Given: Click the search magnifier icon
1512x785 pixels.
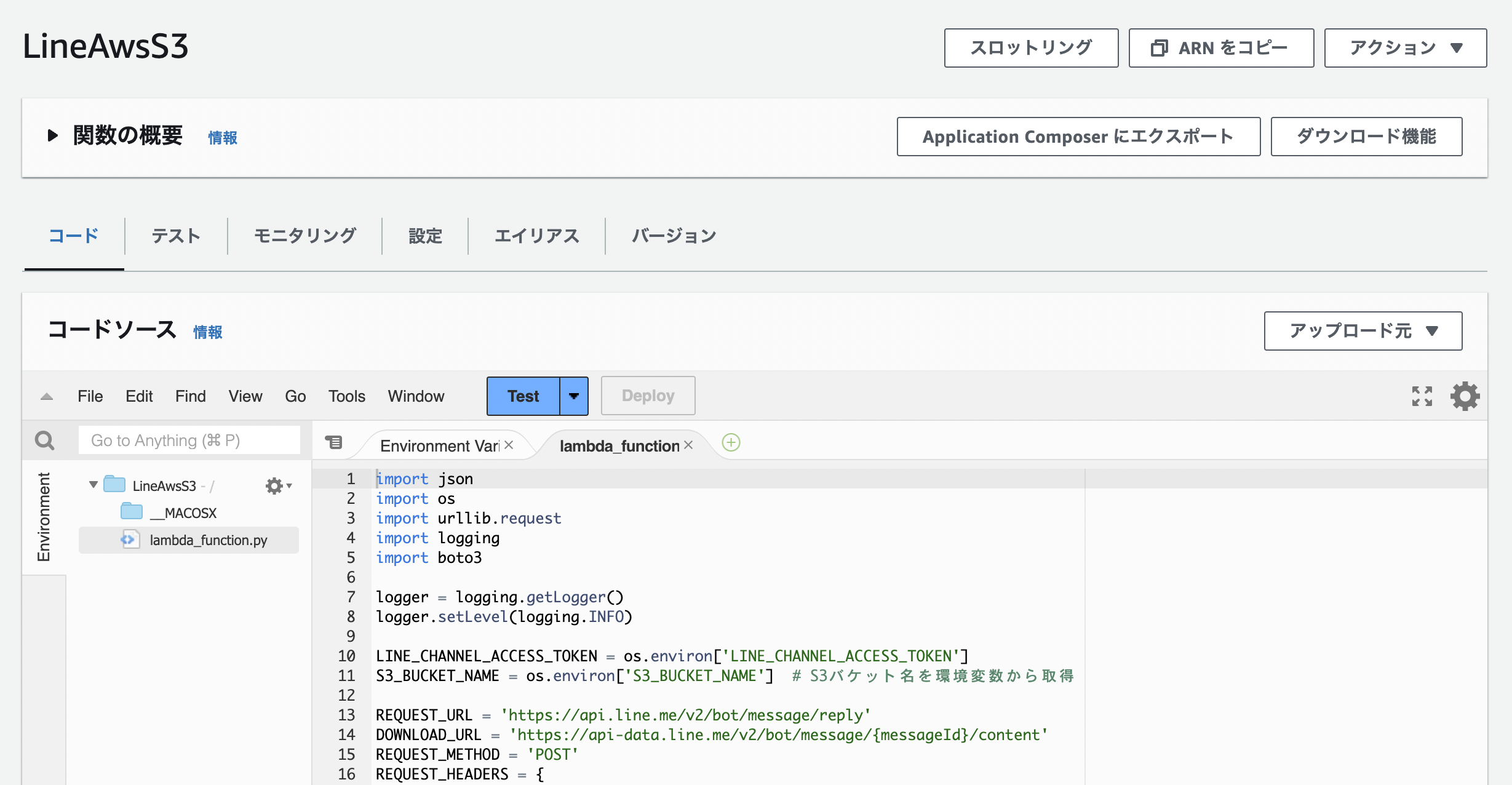Looking at the screenshot, I should pos(45,440).
